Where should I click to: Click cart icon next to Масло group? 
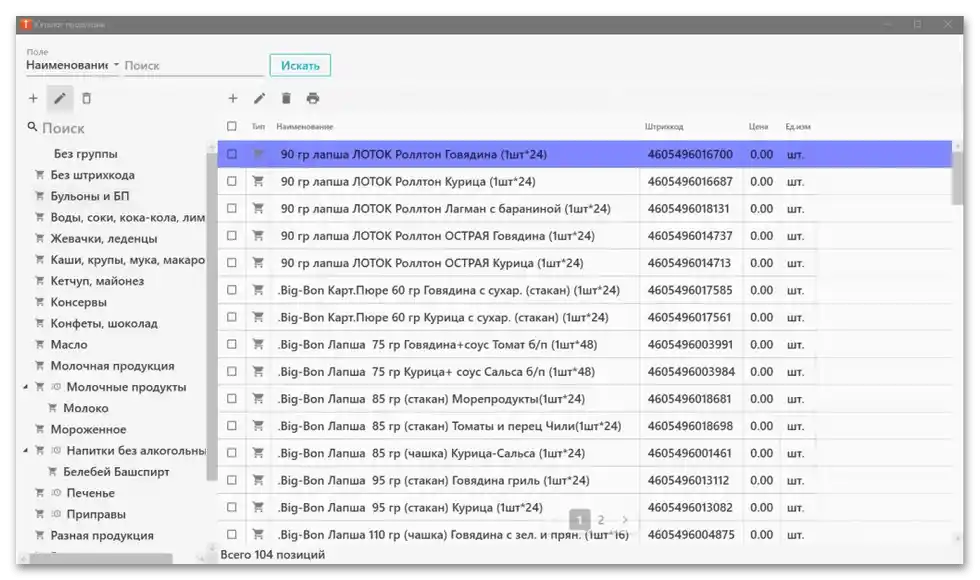point(39,344)
